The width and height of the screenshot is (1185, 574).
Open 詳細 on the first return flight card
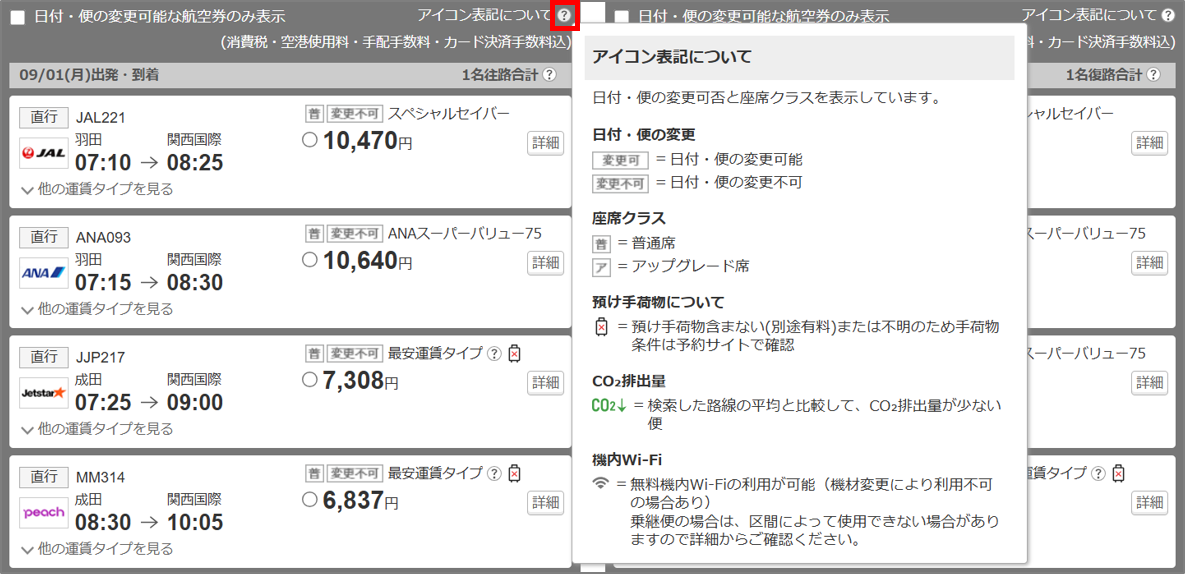(x=1149, y=143)
